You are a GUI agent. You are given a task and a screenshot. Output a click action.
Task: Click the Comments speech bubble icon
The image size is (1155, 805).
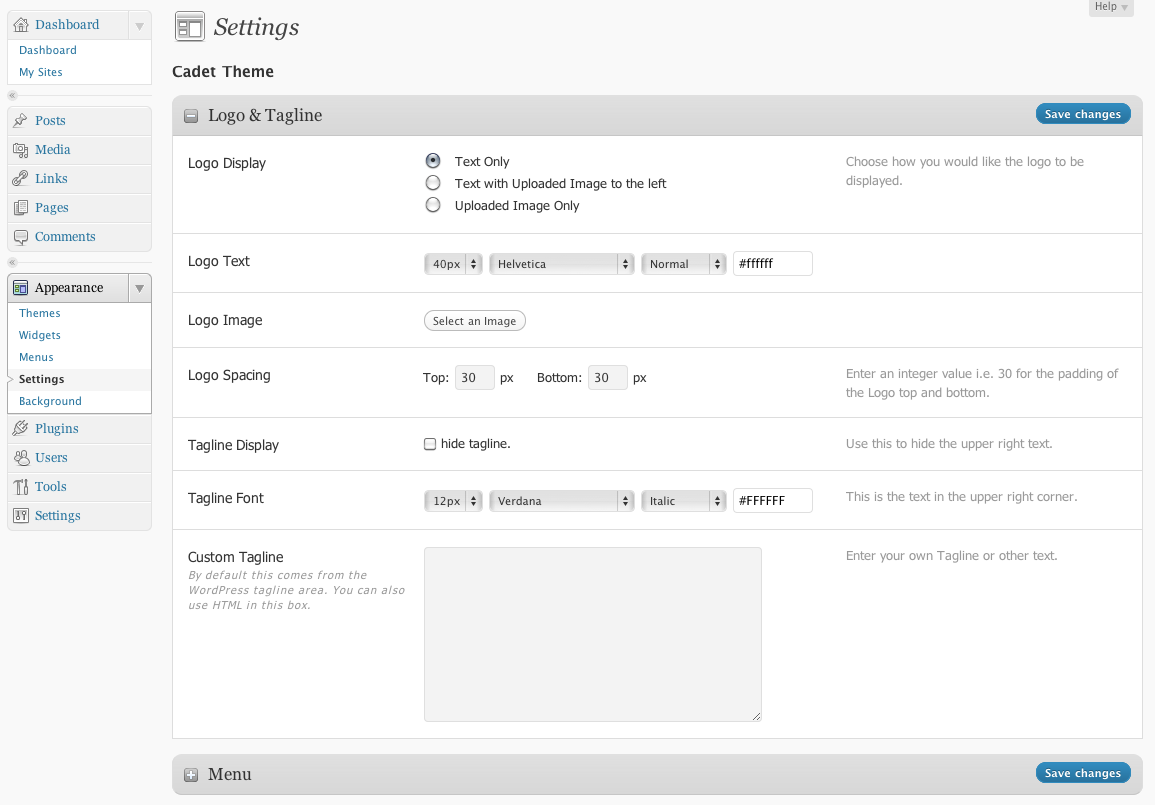tap(21, 236)
